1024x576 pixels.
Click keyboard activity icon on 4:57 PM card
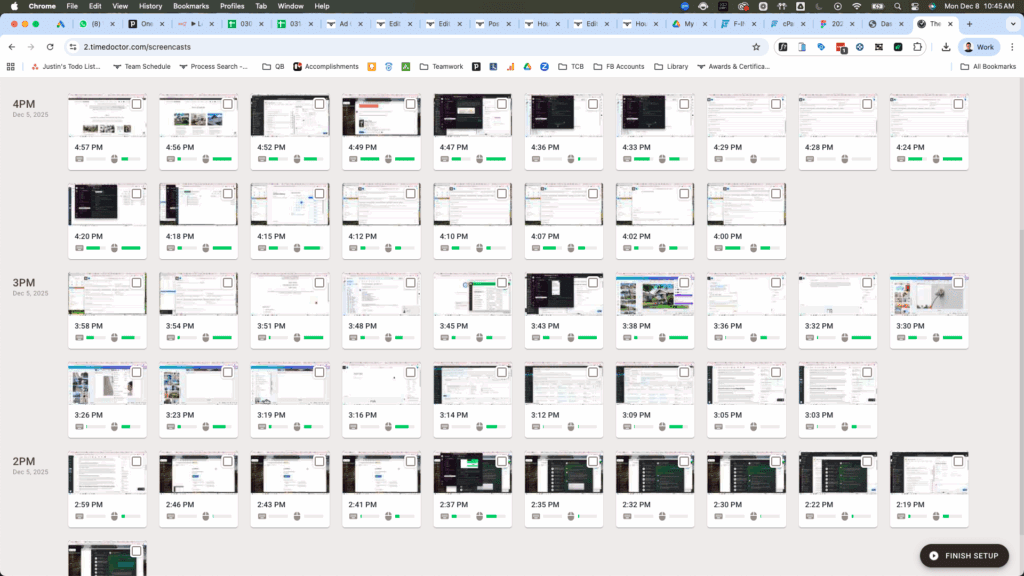[79, 158]
